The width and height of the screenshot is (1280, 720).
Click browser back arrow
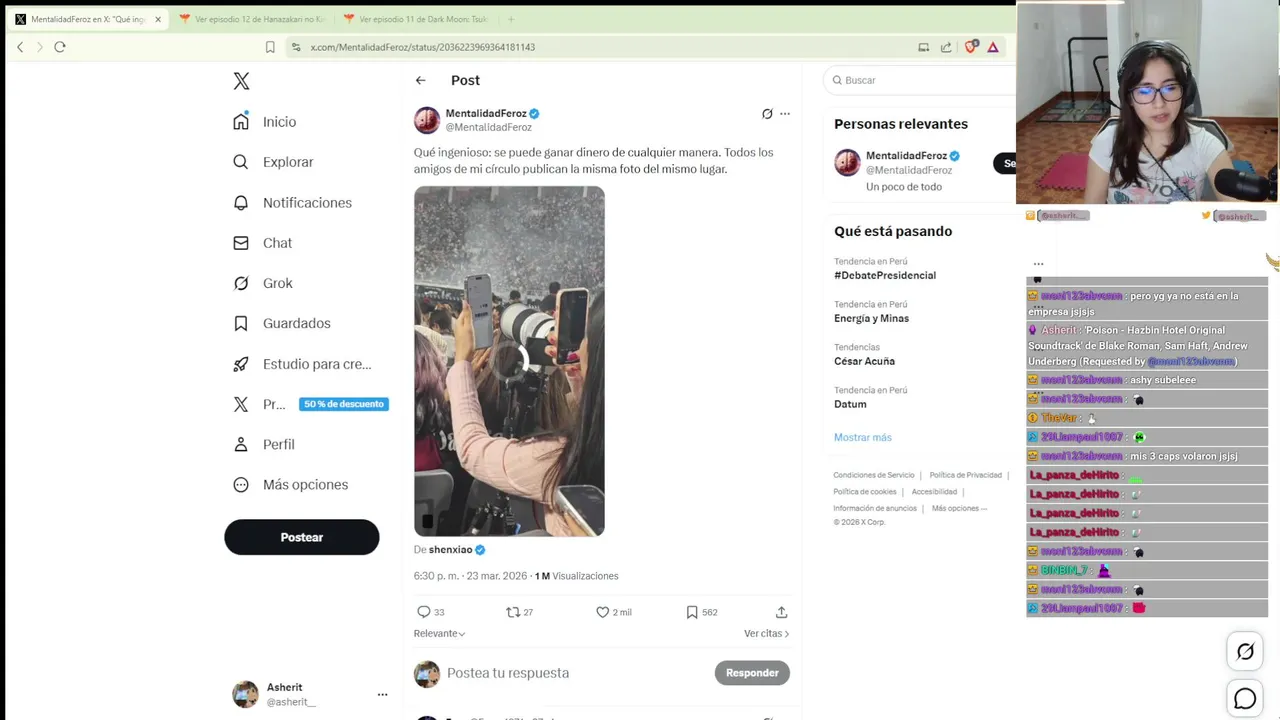click(x=20, y=47)
